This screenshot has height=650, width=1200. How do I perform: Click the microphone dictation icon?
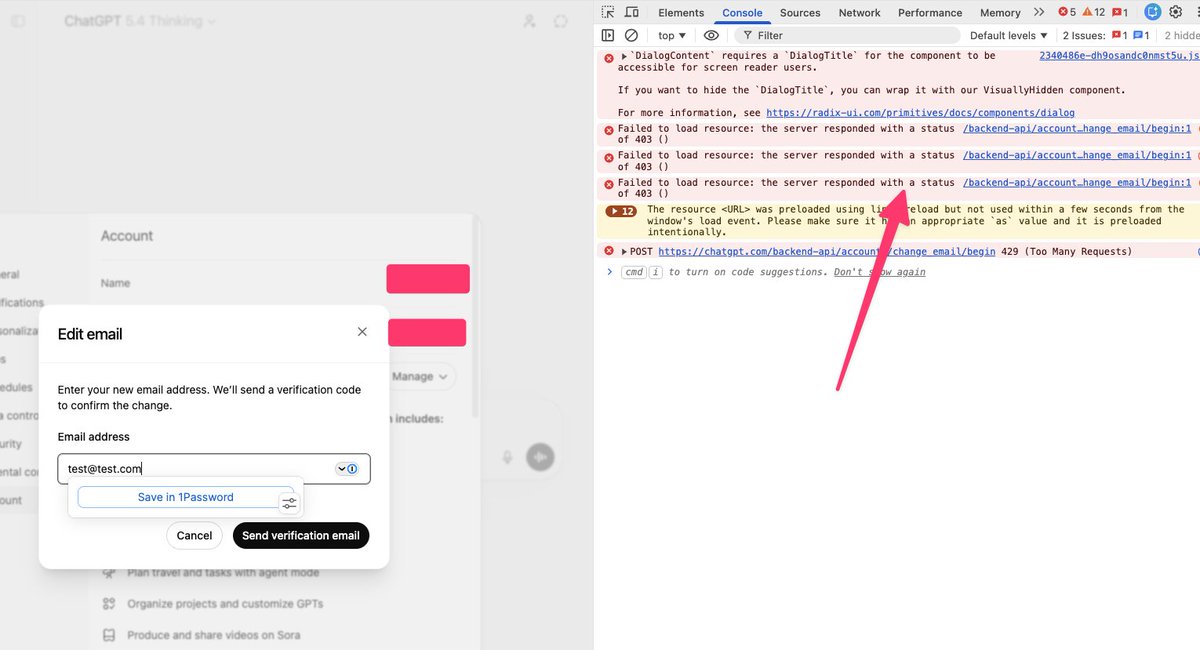pyautogui.click(x=507, y=457)
